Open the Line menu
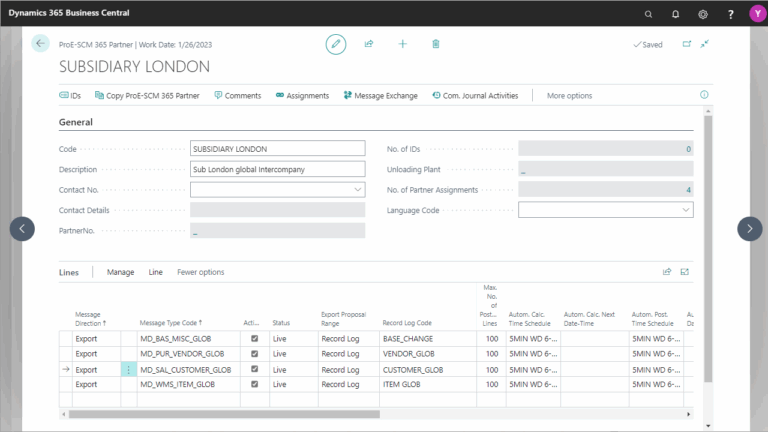 click(155, 272)
